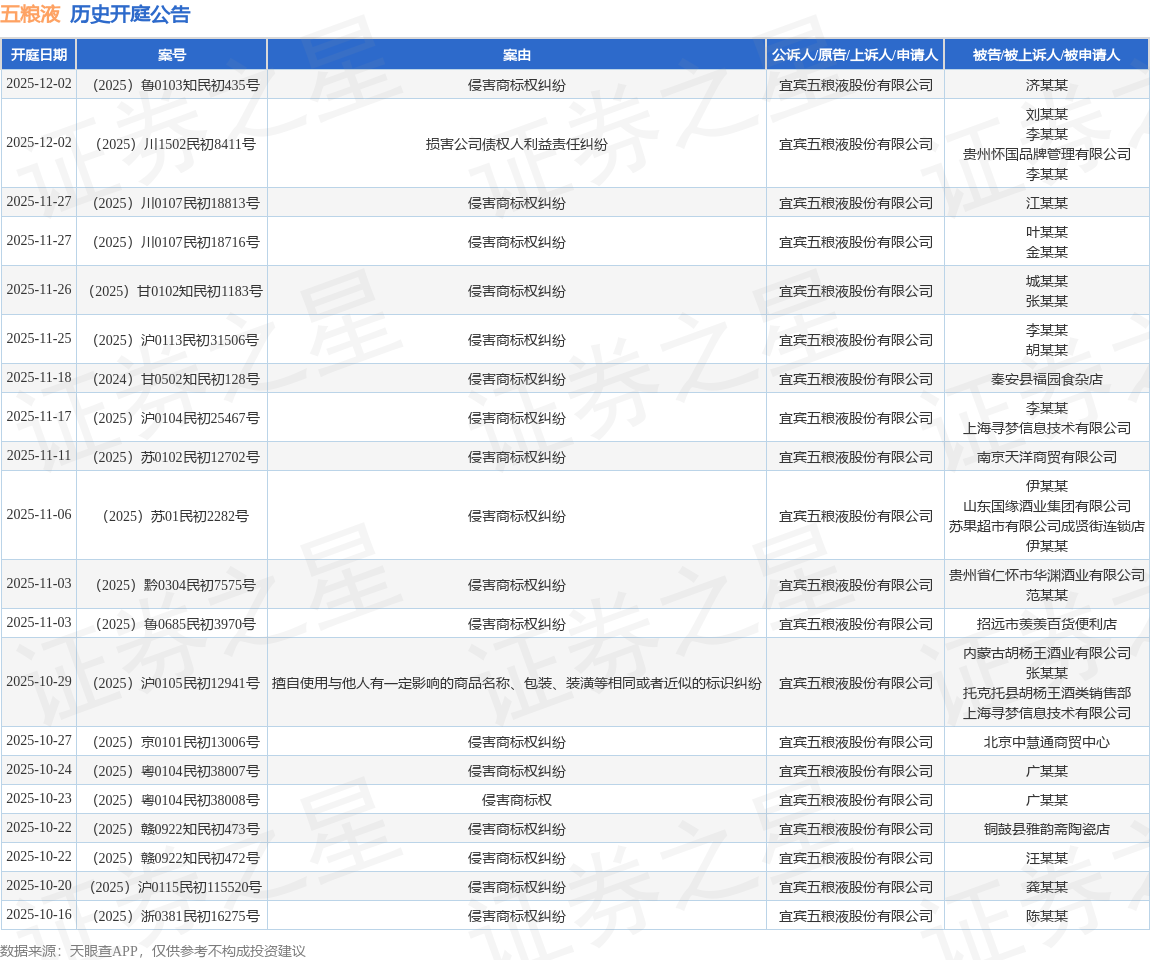The height and width of the screenshot is (960, 1150).
Task: Click defendant 刘某某
Action: click(1047, 114)
